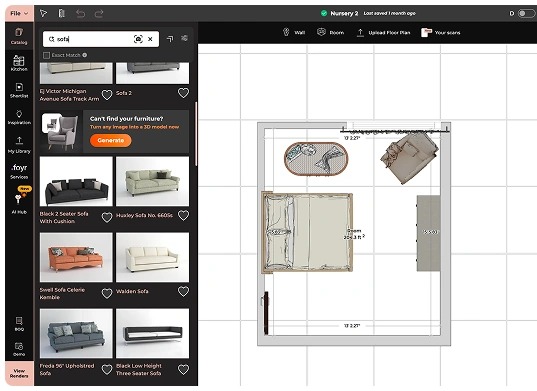The height and width of the screenshot is (391, 537).
Task: Click the EJ Victor Michigan Avenue Sofa label
Action: pos(69,95)
